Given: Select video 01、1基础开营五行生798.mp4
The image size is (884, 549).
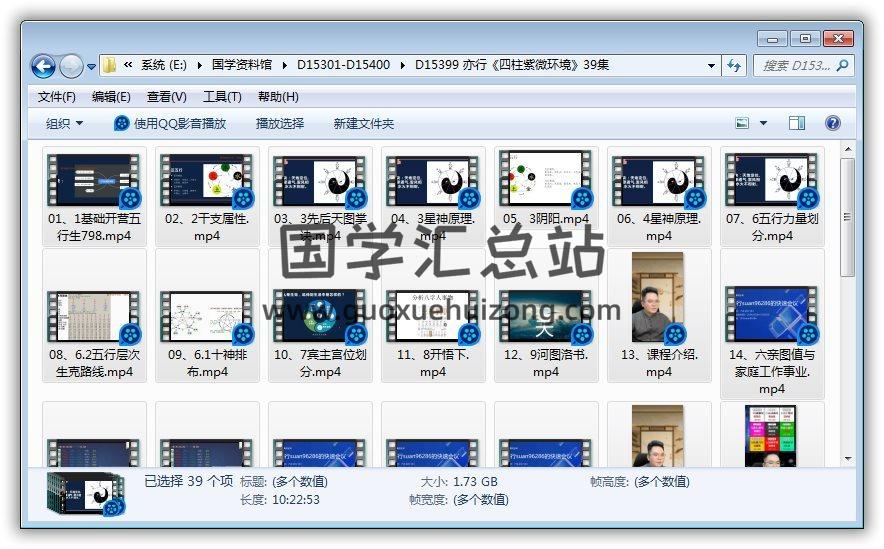Looking at the screenshot, I should coord(94,196).
